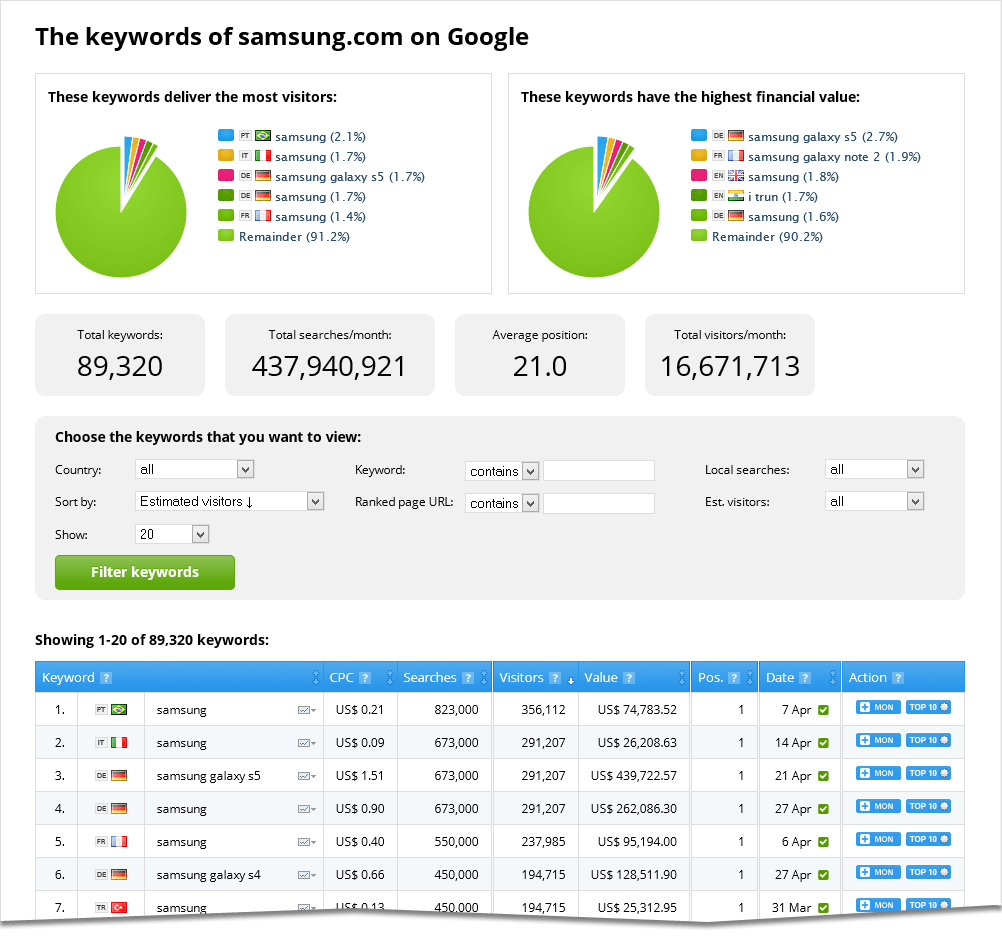The image size is (1002, 939).
Task: Open the Est. visitors dropdown
Action: coord(874,501)
